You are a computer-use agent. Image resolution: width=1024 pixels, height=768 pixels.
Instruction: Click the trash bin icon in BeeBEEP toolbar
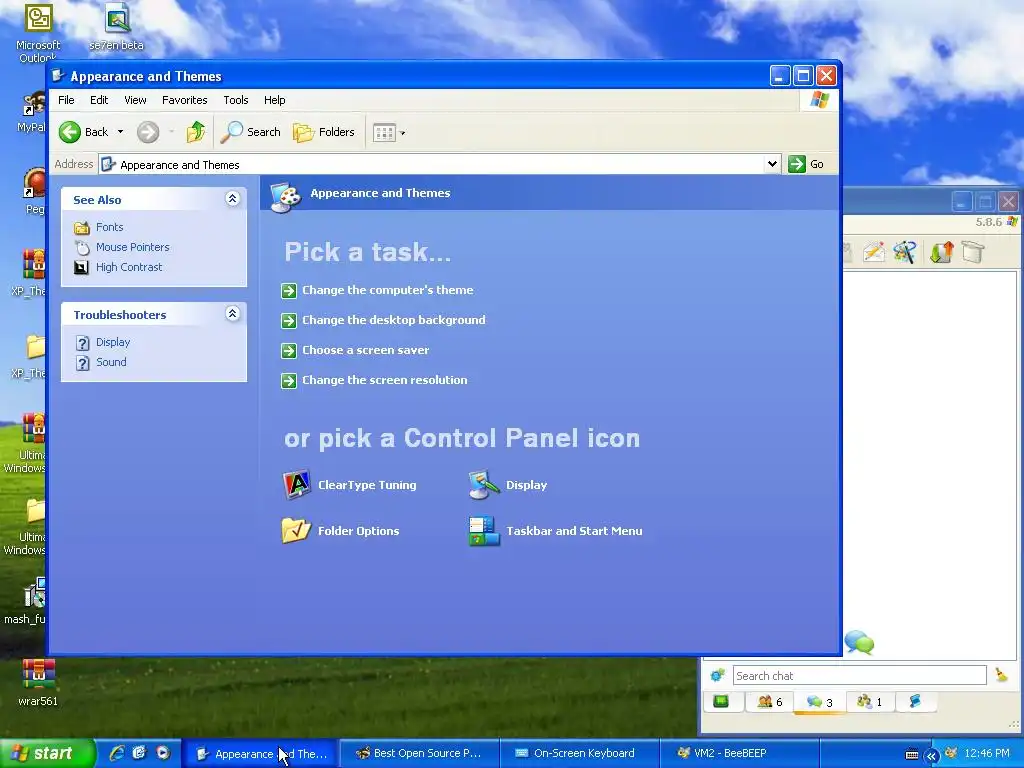[973, 252]
